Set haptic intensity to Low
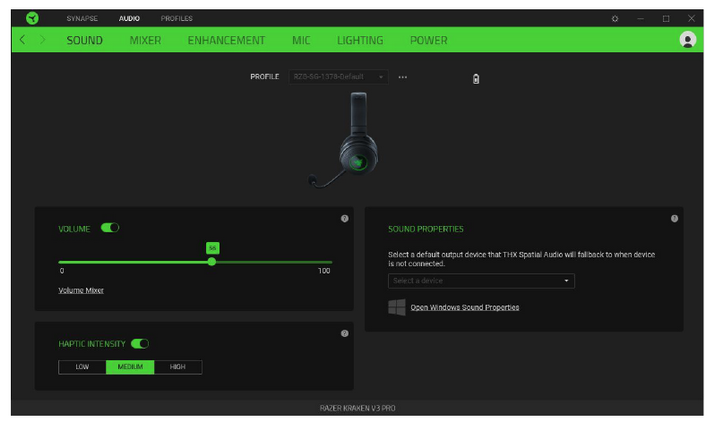This screenshot has width=711, height=422. click(x=82, y=367)
